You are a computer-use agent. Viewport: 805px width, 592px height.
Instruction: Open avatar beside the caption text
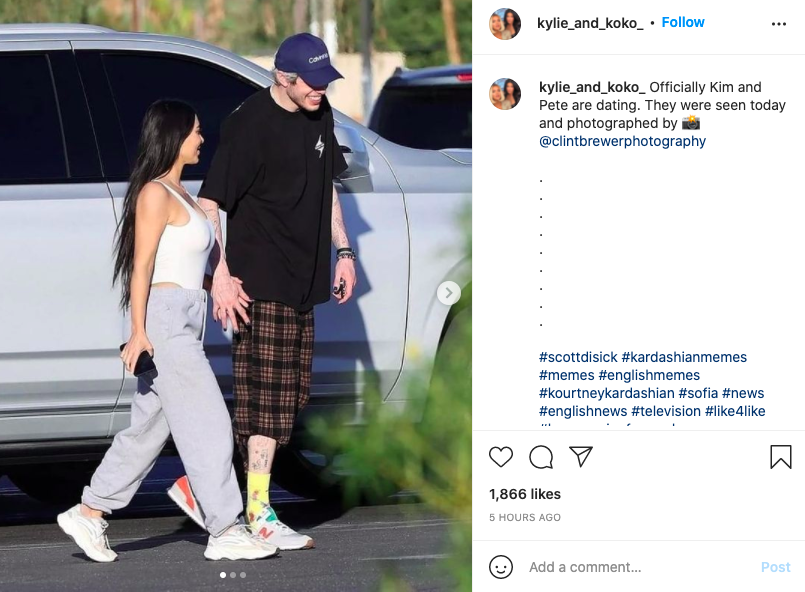coord(505,94)
